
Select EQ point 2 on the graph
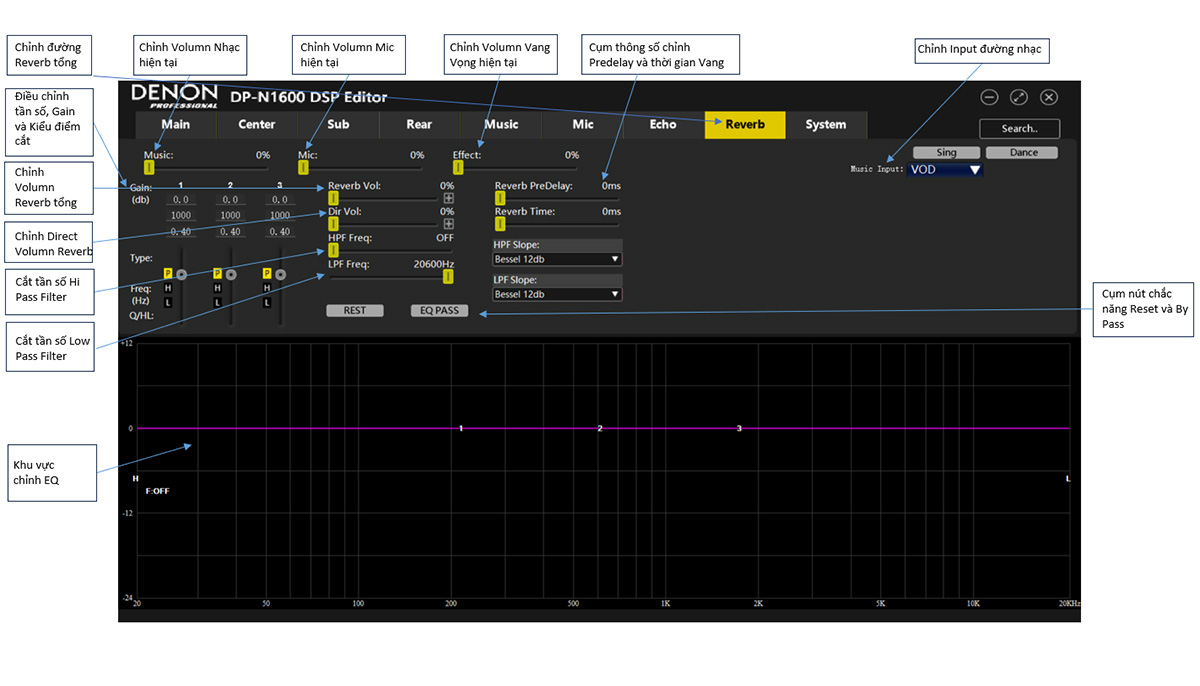point(600,428)
